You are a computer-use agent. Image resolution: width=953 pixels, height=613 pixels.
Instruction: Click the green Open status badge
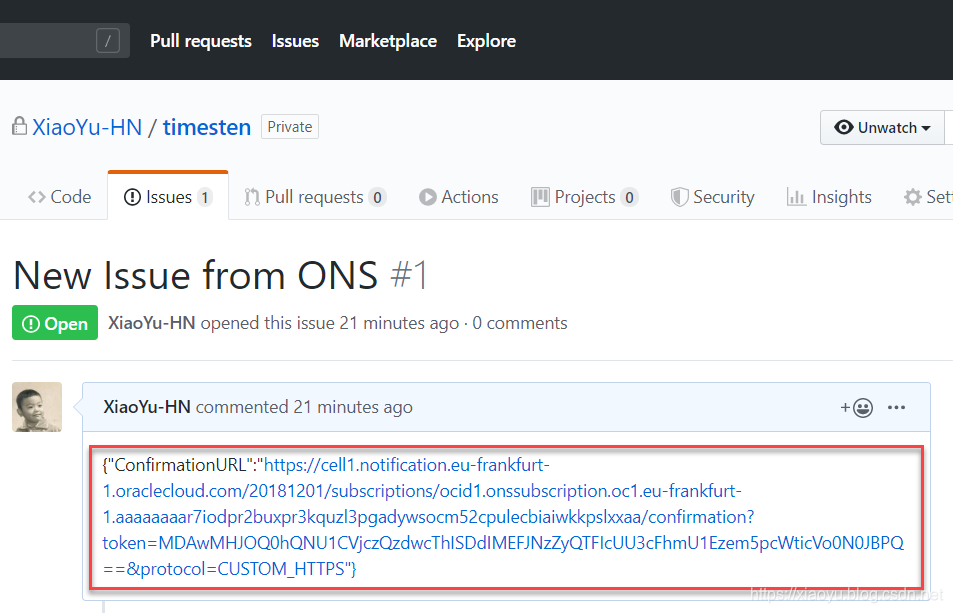[x=55, y=323]
